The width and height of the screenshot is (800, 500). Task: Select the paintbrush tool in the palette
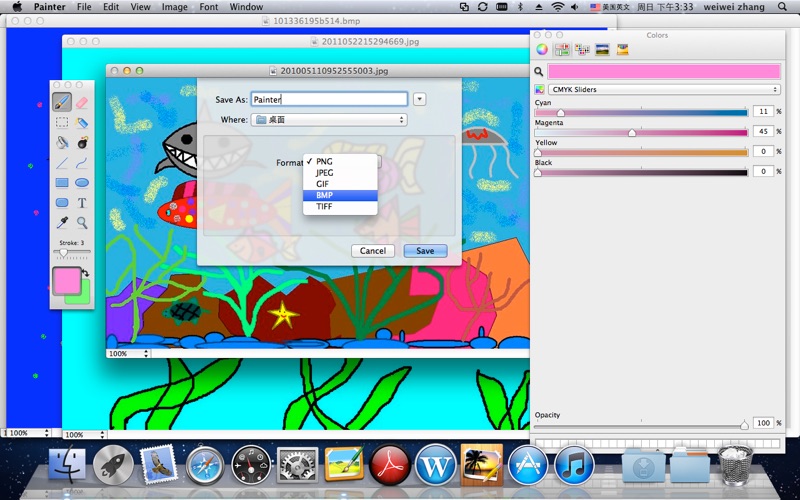62,102
